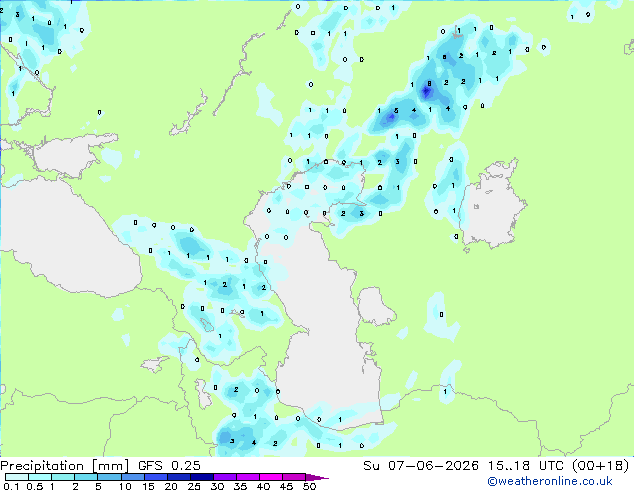
Task: Click the 15–20 mm blue legend swatch
Action: [x=155, y=477]
